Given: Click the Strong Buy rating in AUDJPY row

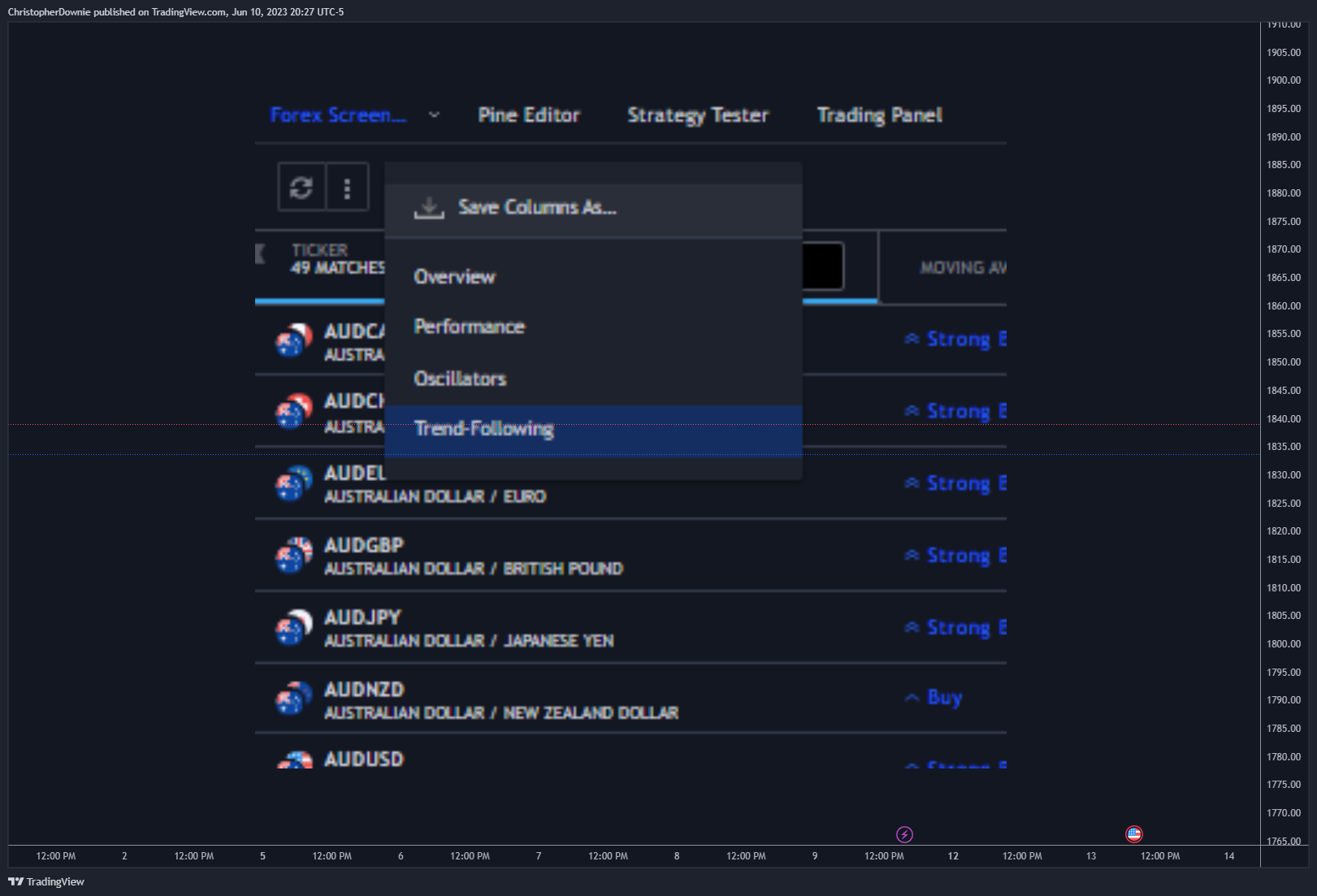Looking at the screenshot, I should [955, 628].
